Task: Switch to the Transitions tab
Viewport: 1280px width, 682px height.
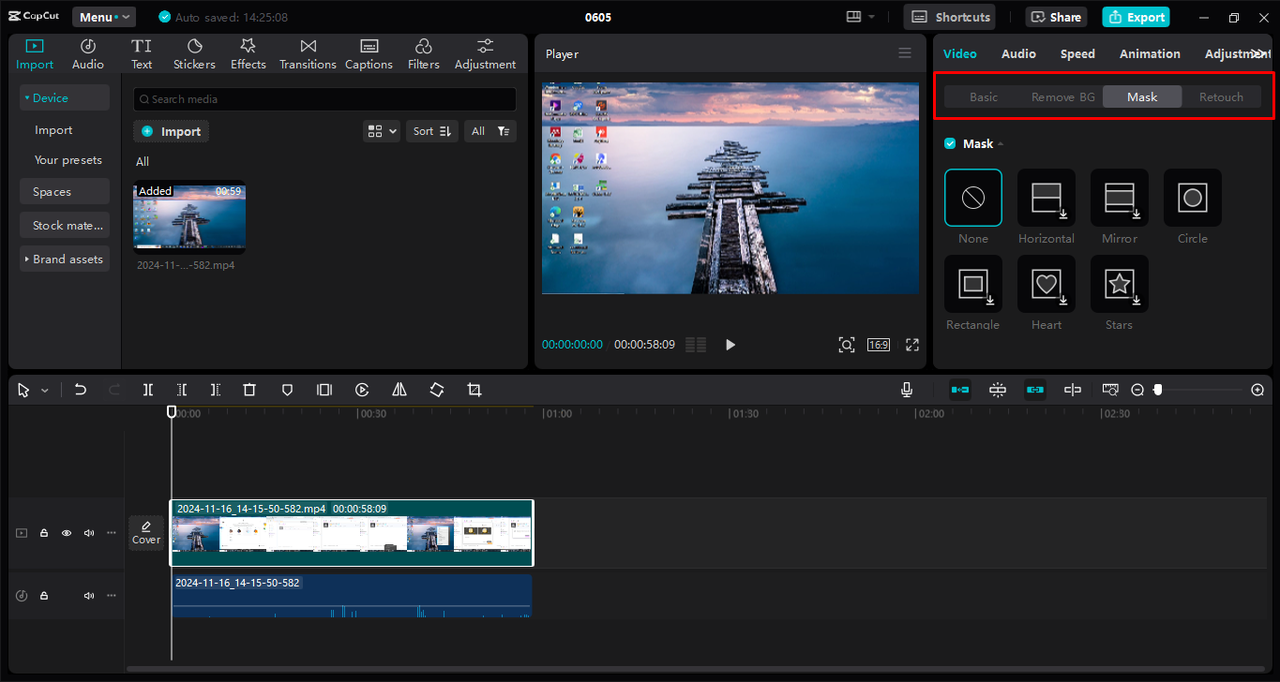Action: pyautogui.click(x=308, y=54)
